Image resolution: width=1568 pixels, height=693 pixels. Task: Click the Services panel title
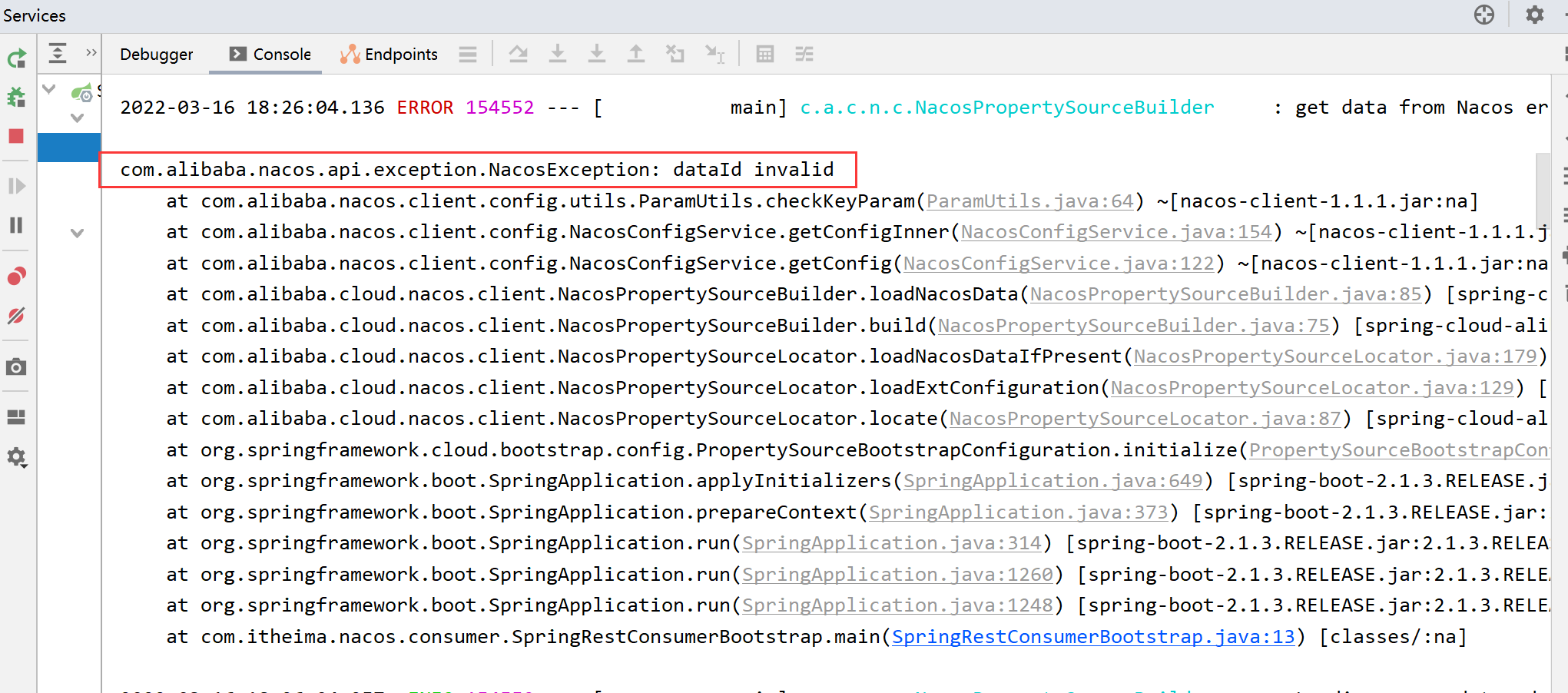tap(35, 15)
